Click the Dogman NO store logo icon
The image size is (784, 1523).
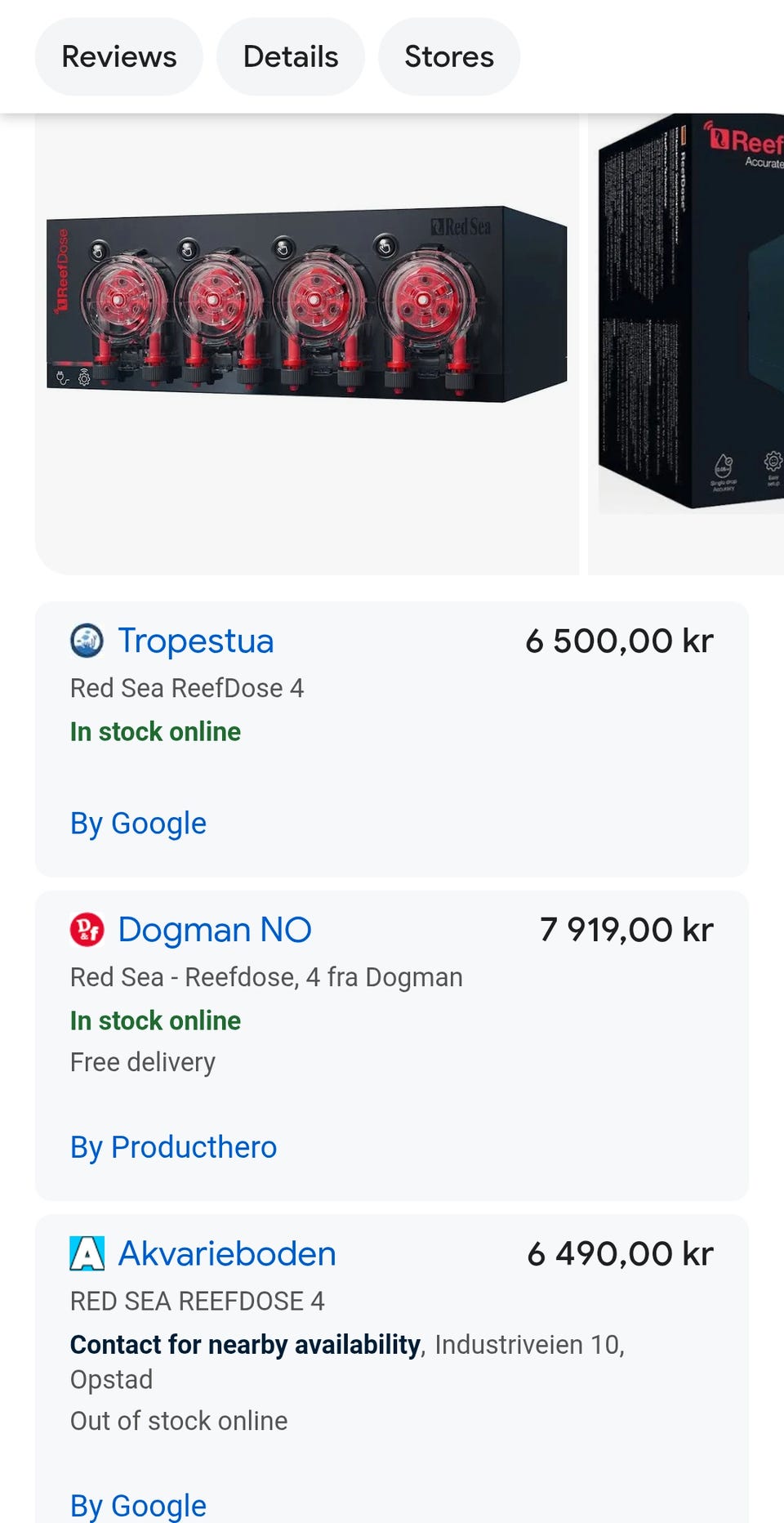[x=87, y=930]
